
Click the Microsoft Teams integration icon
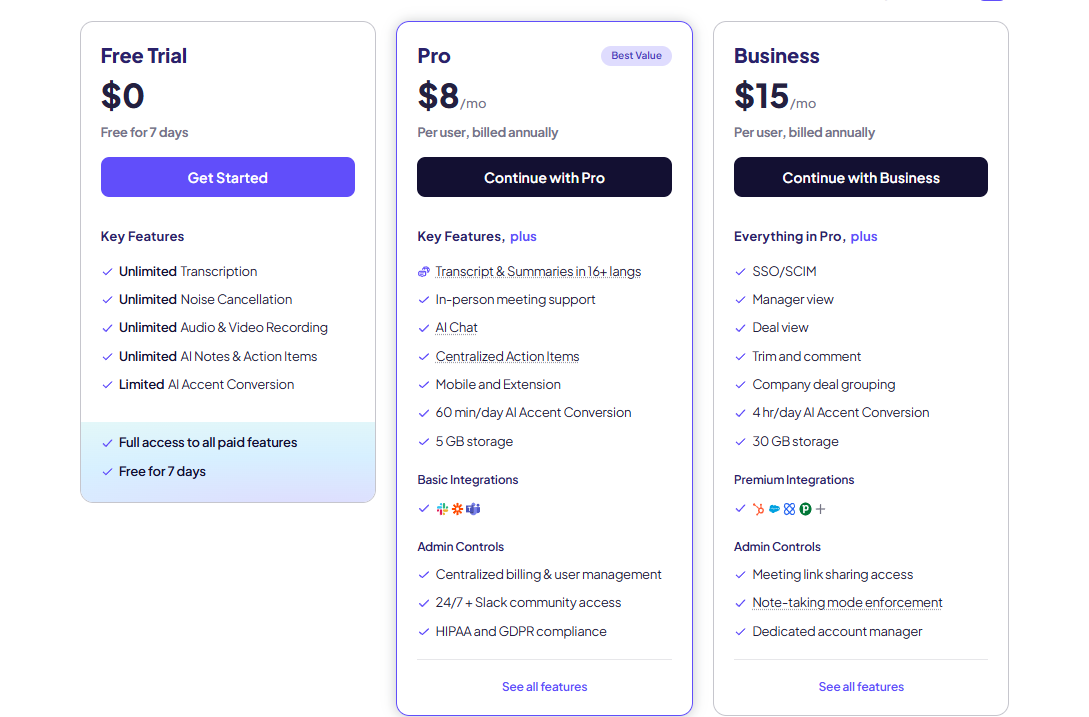click(473, 509)
